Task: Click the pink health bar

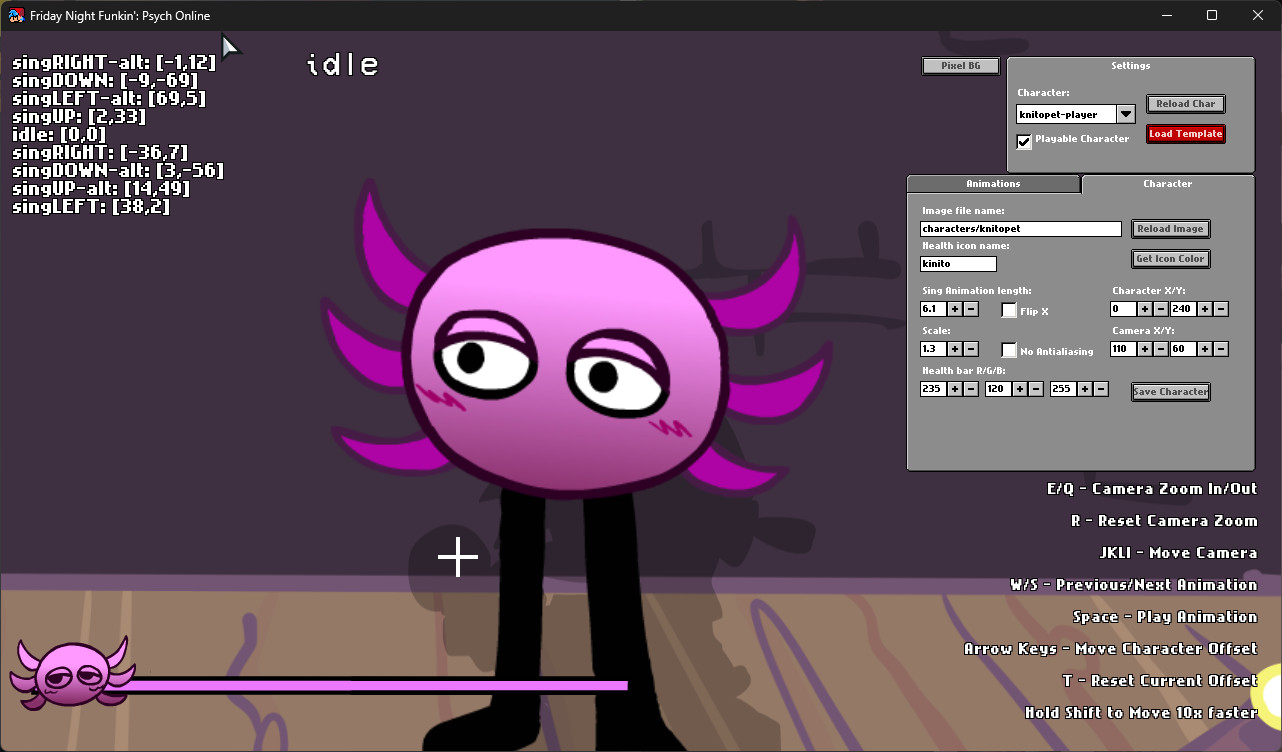Action: point(377,685)
